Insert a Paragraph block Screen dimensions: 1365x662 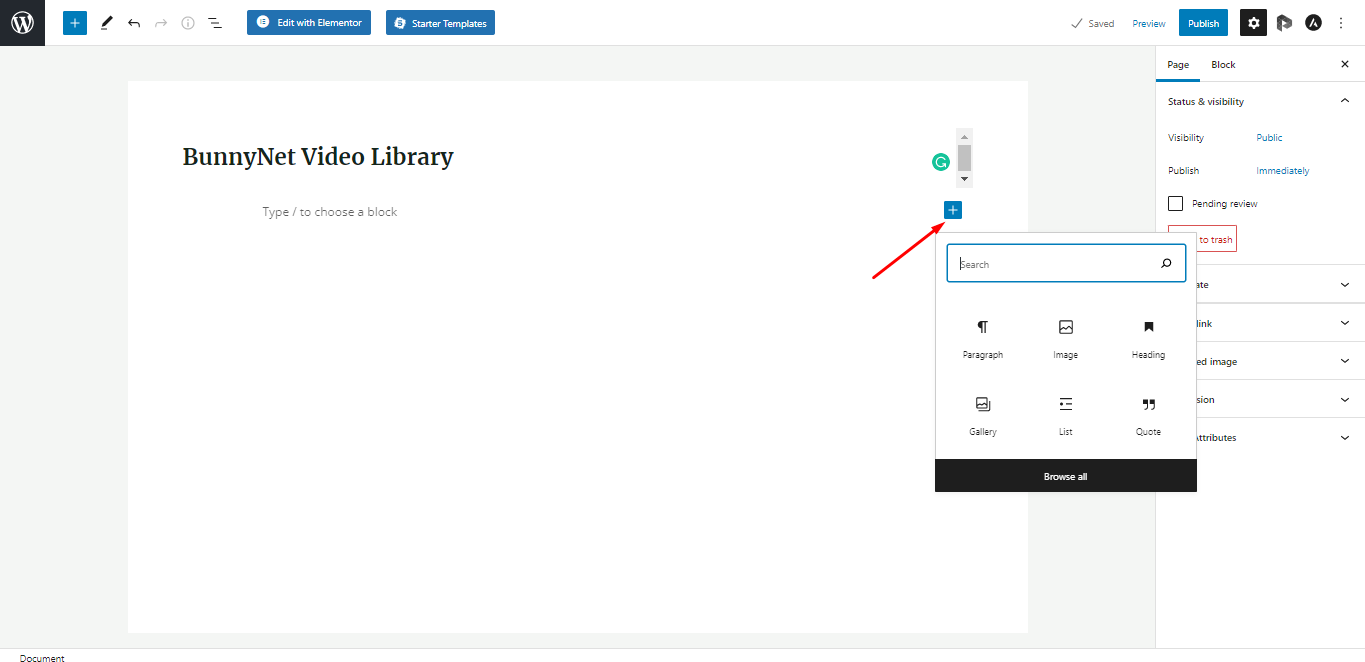click(983, 340)
